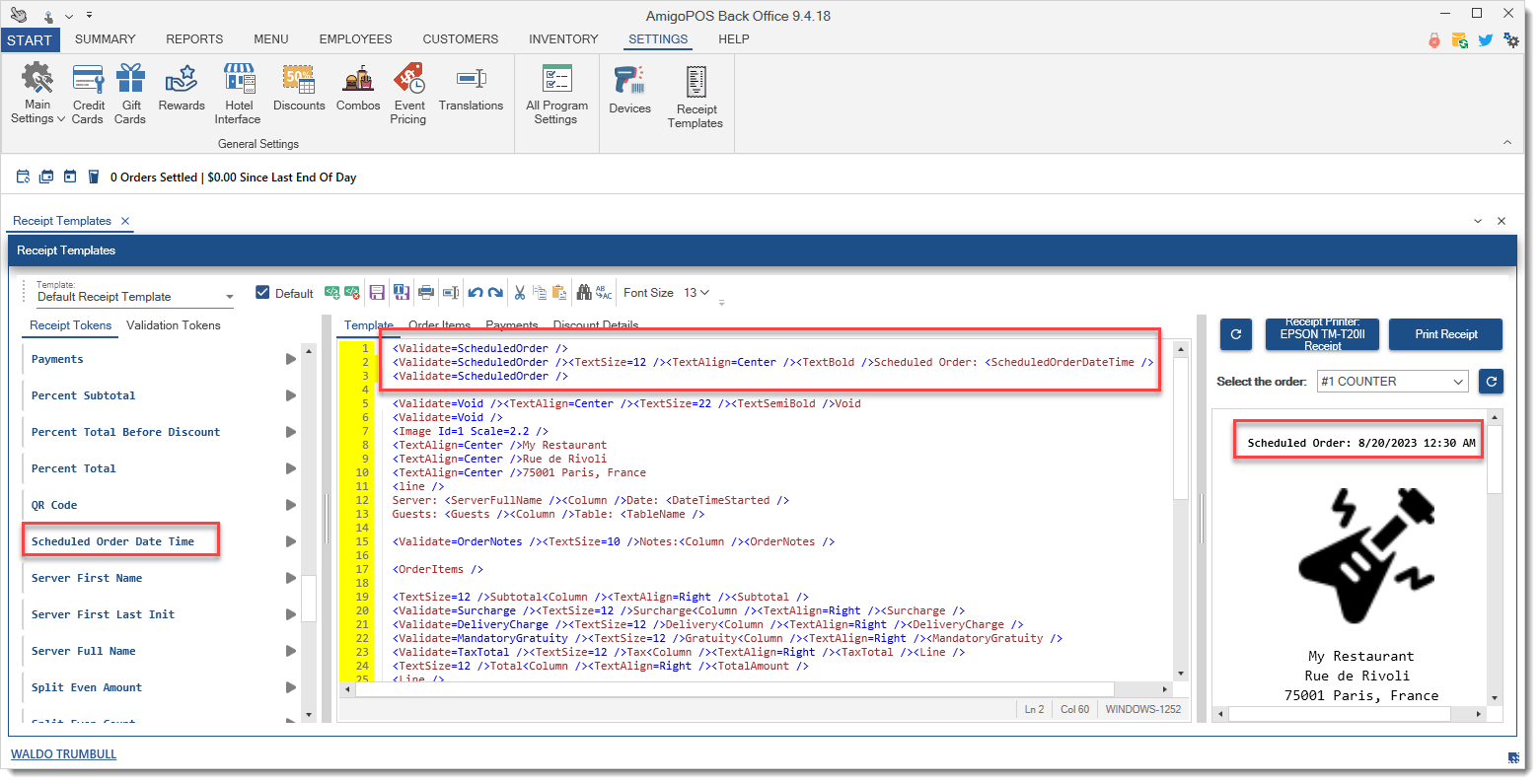Expand the Scheduled Order Date Time token arrow

pos(291,541)
